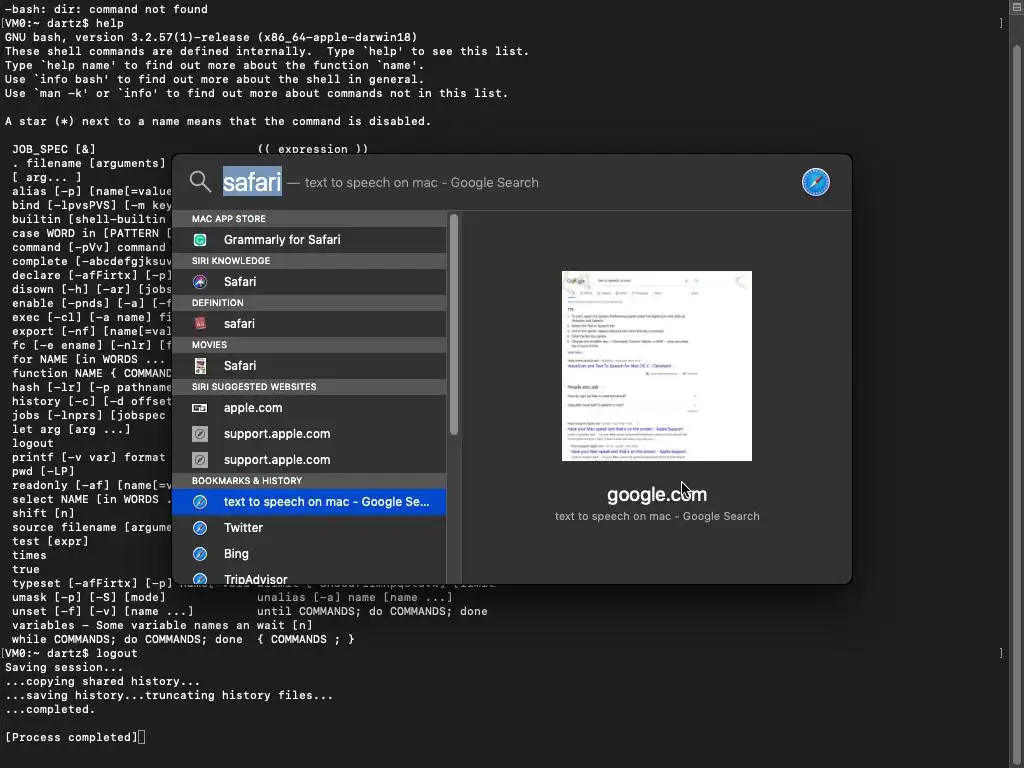This screenshot has height=768, width=1024.
Task: Click the Safari icon next to TripAdvisor
Action: tap(200, 579)
